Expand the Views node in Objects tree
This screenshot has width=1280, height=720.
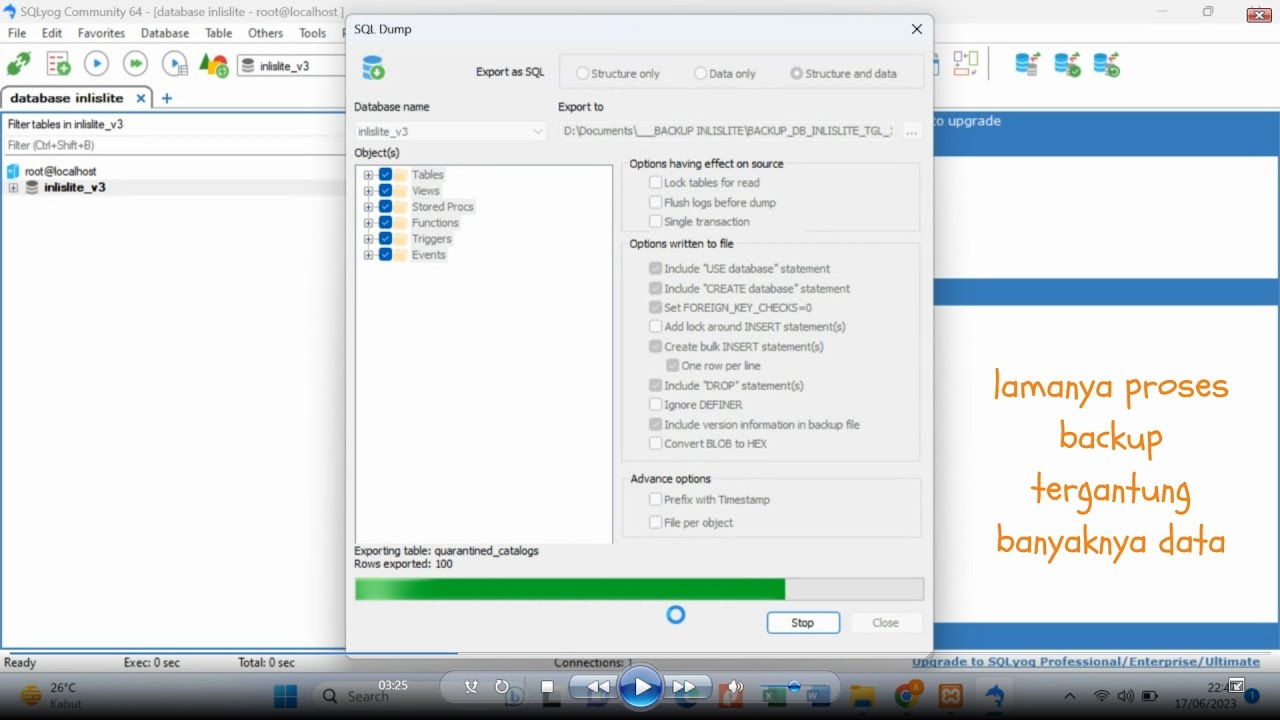tap(368, 191)
